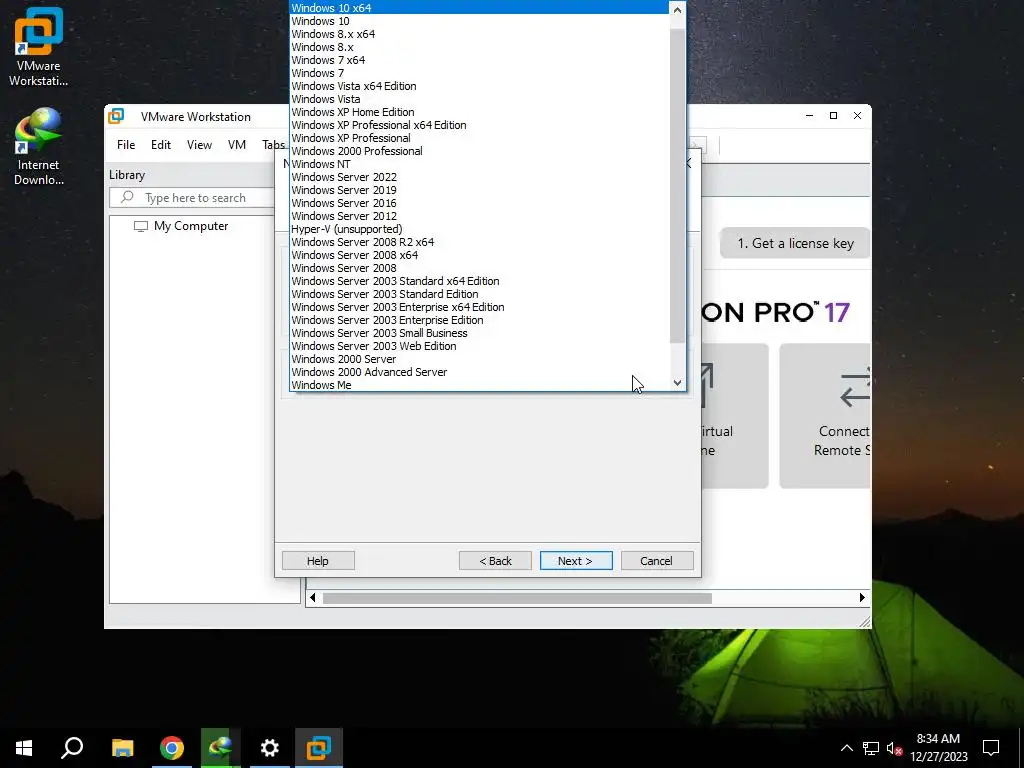Image resolution: width=1024 pixels, height=768 pixels.
Task: Choose Windows NT entry
Action: click(479, 164)
